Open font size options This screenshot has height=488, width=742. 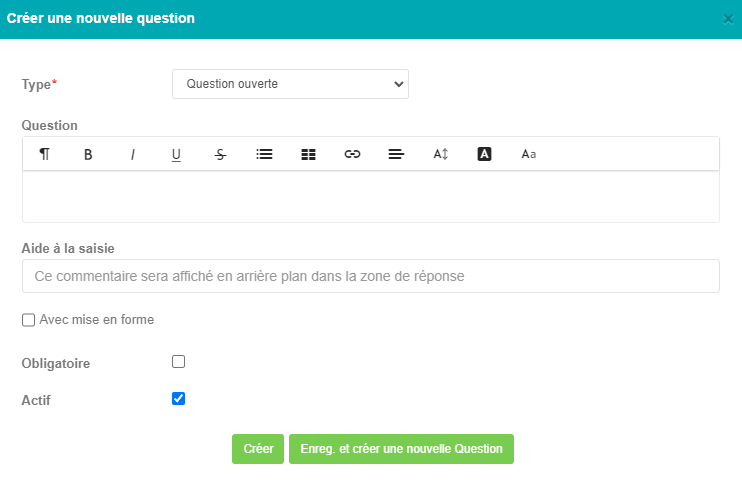click(441, 154)
